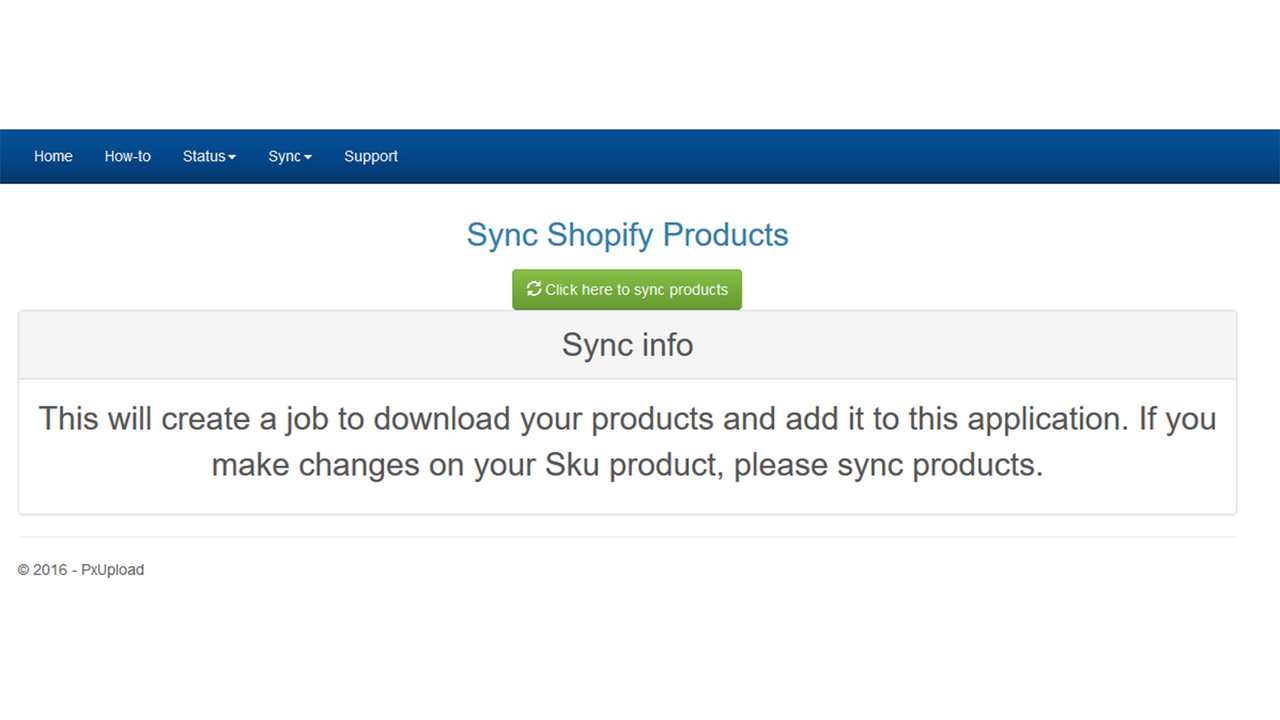Screen dimensions: 1280x720
Task: Expand the Status navigation dropdown
Action: 208,156
